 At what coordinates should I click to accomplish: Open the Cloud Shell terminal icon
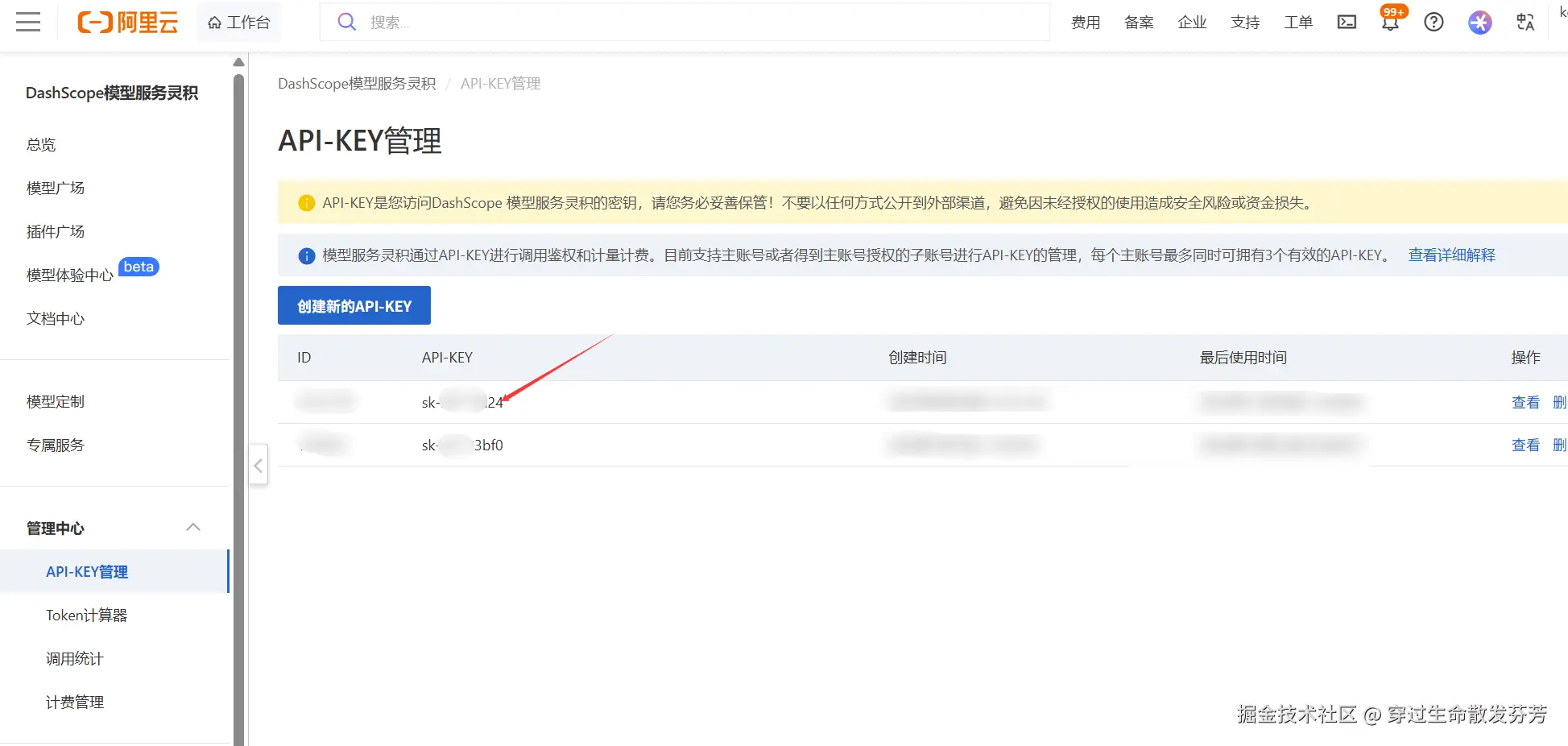(1347, 22)
